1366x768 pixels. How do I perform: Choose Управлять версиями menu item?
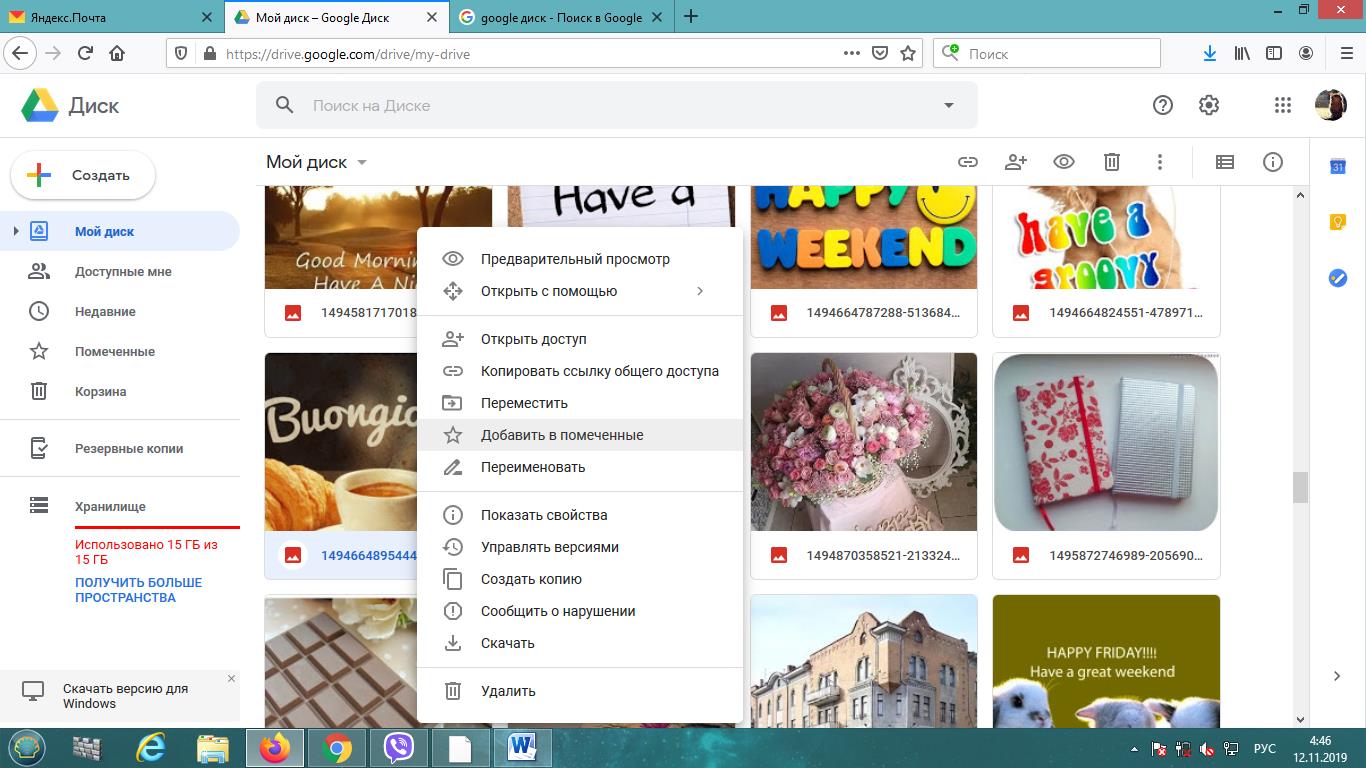[580, 547]
